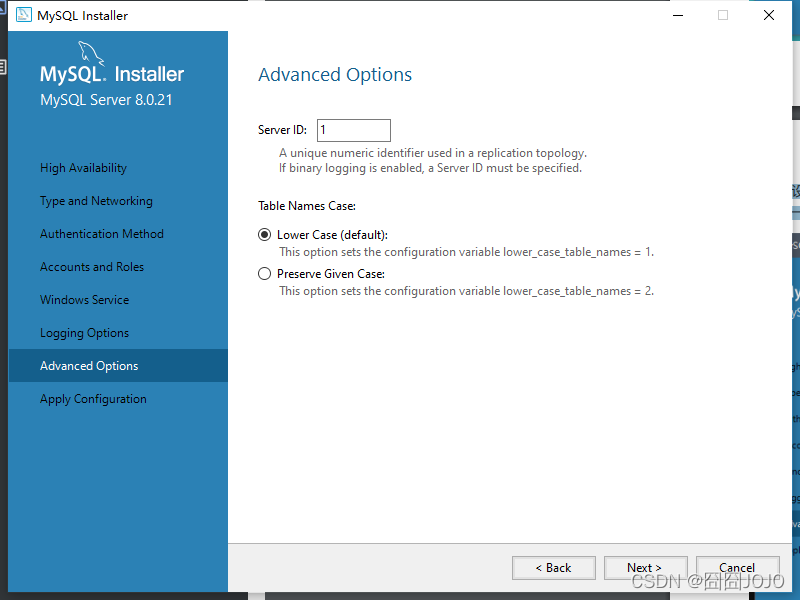Click text 'lower_case_table_names = 2' description
Viewport: 800px width, 600px height.
pos(466,291)
